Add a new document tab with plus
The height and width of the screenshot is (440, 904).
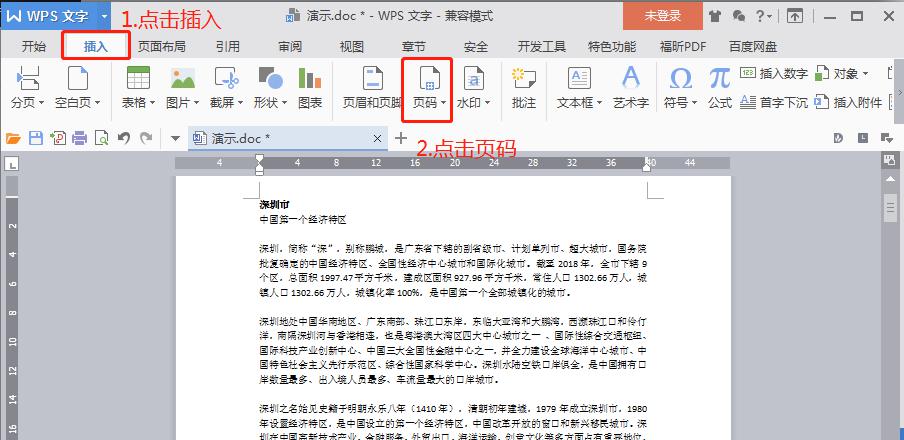(x=401, y=138)
